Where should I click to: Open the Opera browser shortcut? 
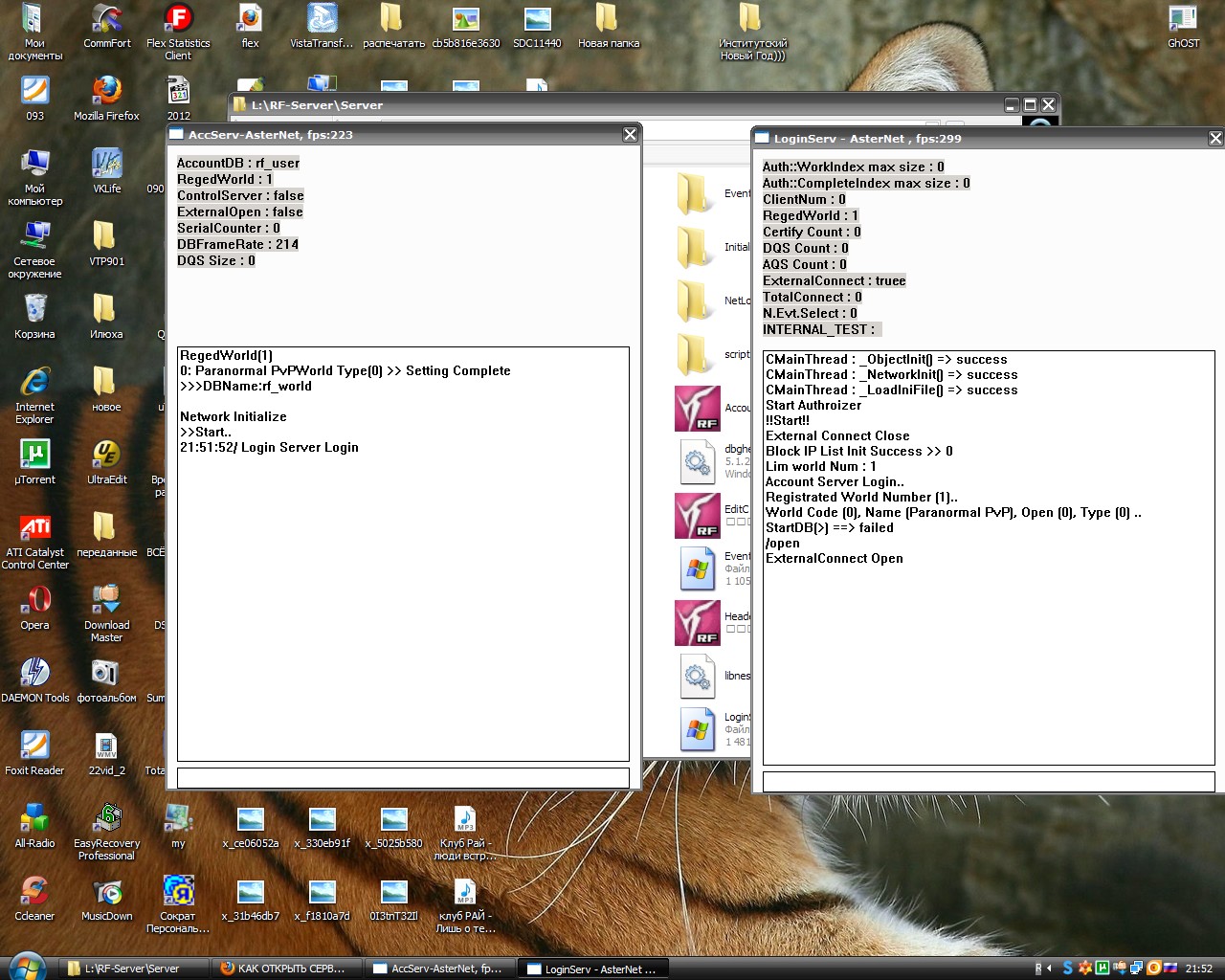(34, 601)
